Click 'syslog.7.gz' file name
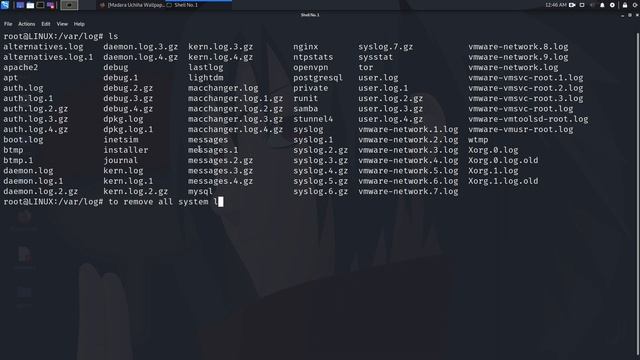Viewport: 640px width, 360px height. [x=386, y=47]
